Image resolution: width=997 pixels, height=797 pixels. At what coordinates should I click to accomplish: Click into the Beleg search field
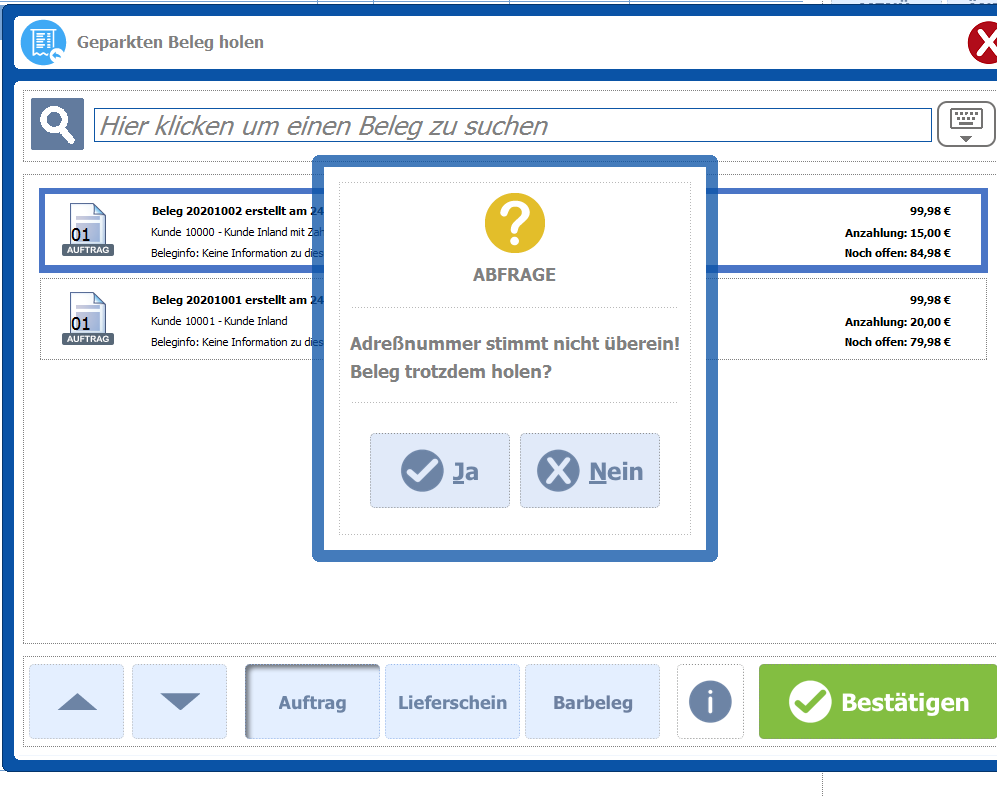point(512,126)
